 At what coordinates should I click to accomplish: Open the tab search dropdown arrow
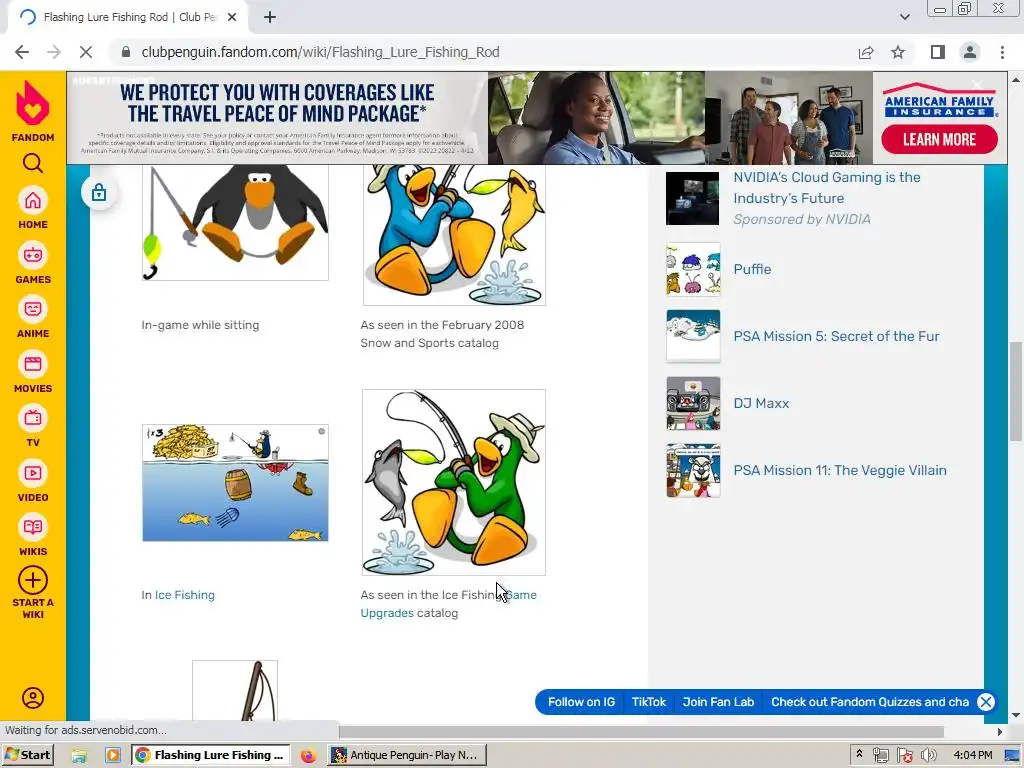click(904, 17)
